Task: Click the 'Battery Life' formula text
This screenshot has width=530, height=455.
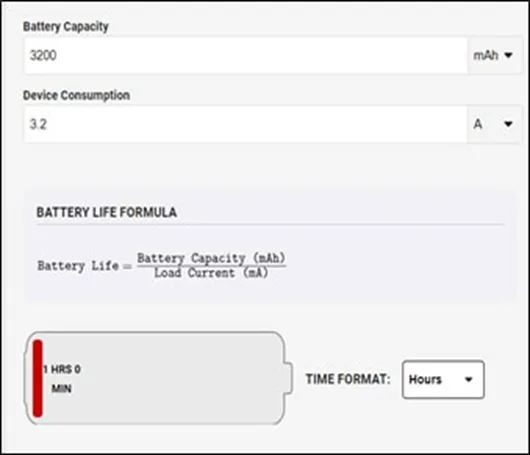Action: (78, 266)
